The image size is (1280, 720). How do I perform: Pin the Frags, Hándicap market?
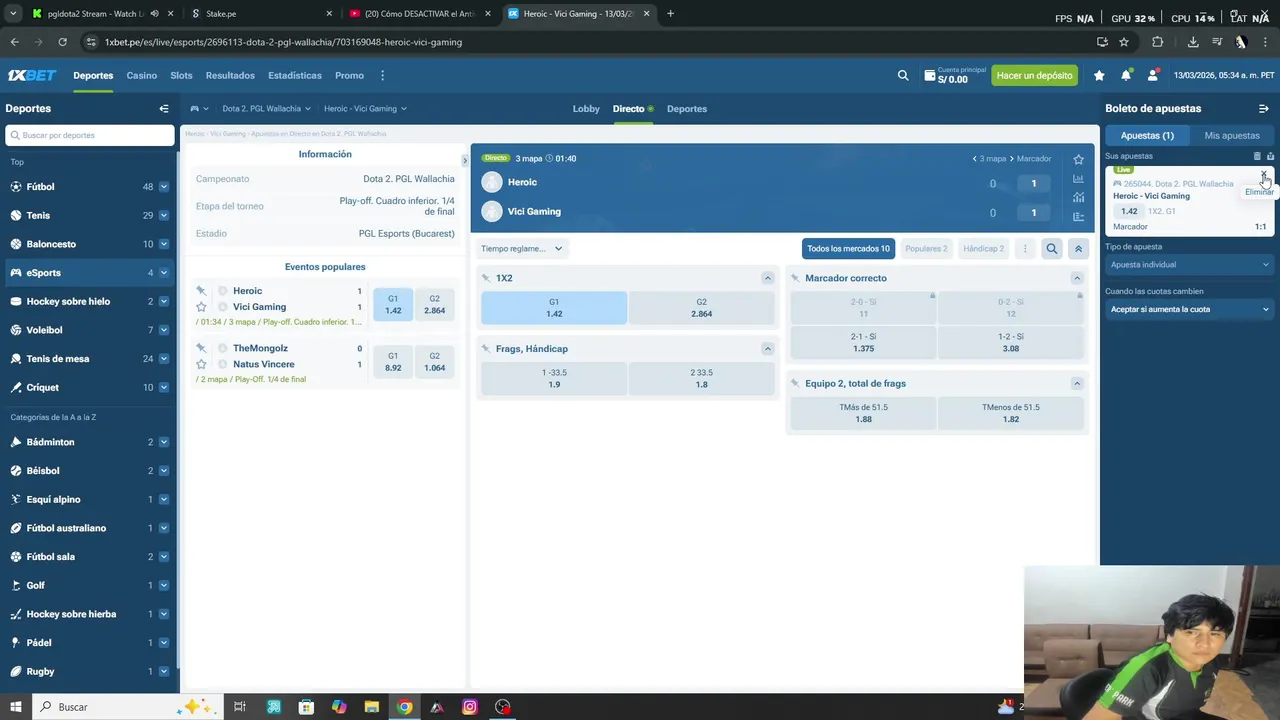click(486, 349)
